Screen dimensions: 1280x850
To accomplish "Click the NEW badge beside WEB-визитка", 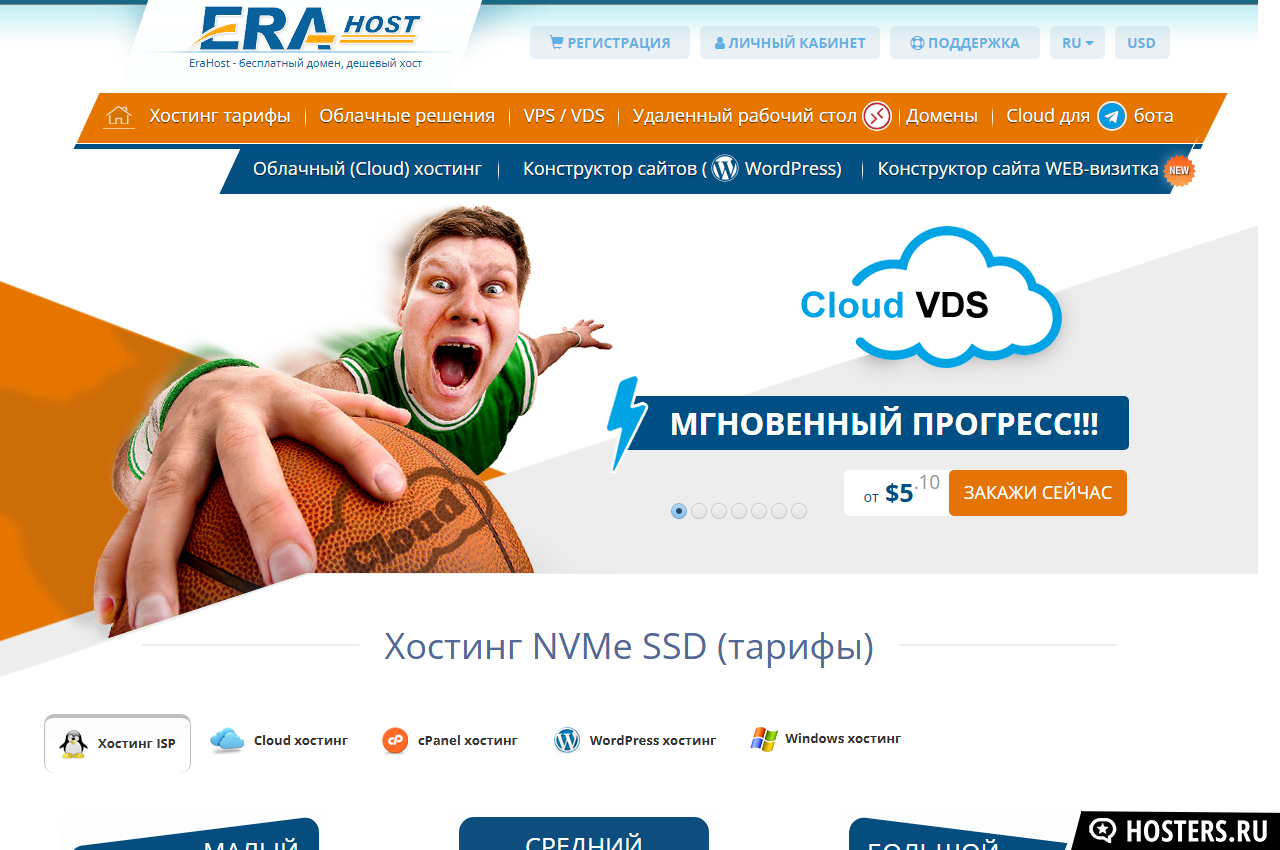I will pyautogui.click(x=1179, y=170).
